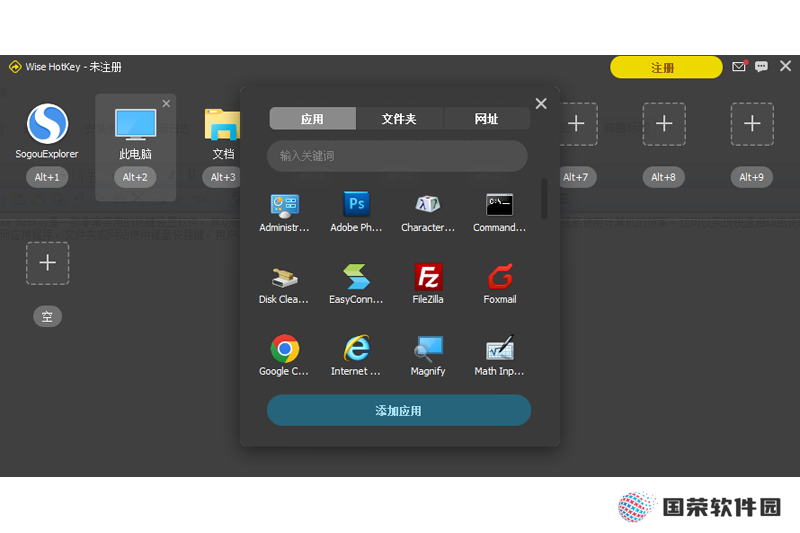The height and width of the screenshot is (533, 800).
Task: Click the Wise HotKey logo icon
Action: coord(15,67)
